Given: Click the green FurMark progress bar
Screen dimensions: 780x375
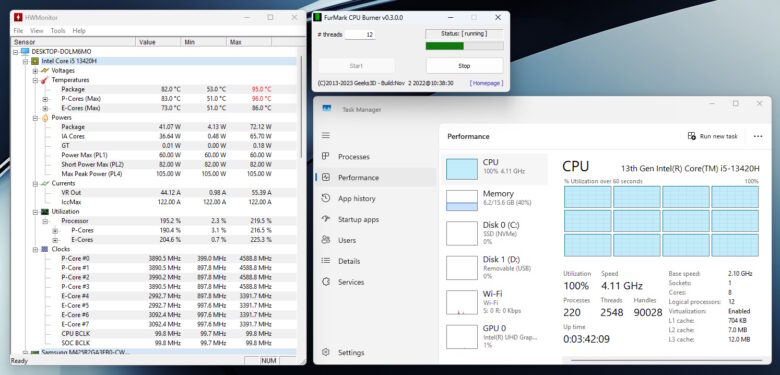Looking at the screenshot, I should click(x=465, y=46).
